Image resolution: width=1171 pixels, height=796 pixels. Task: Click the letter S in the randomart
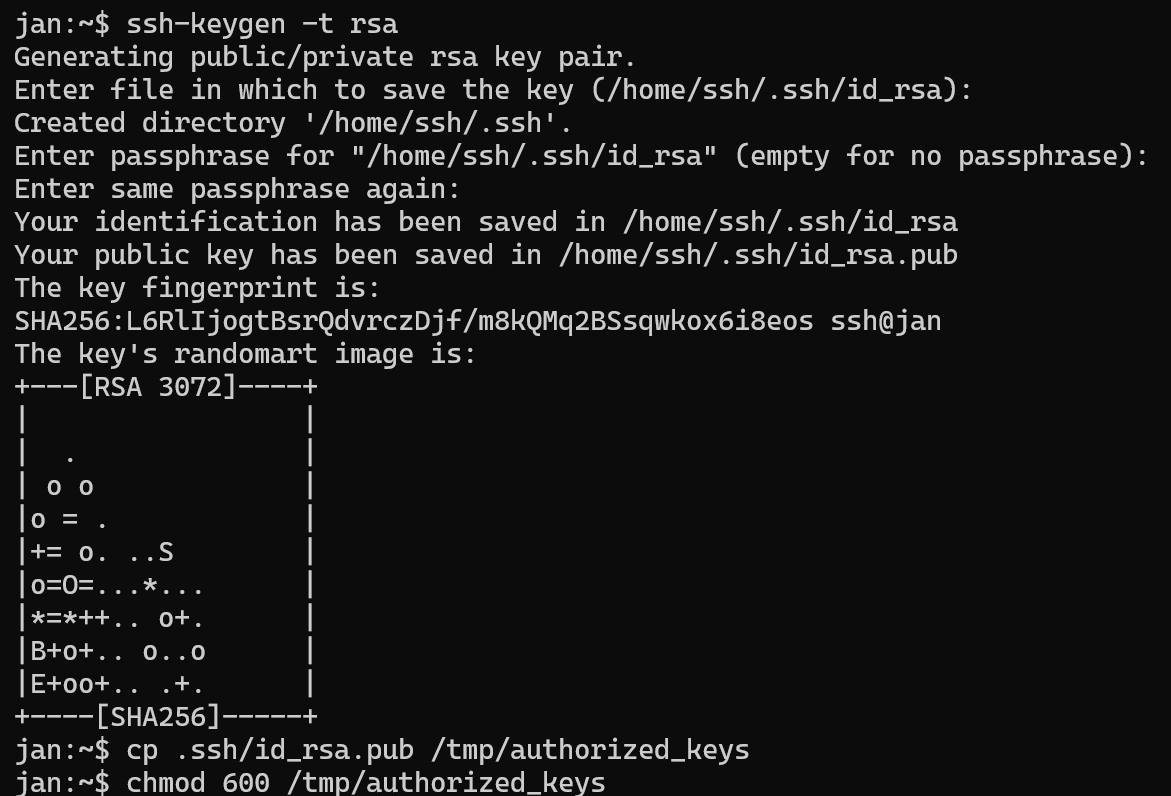(166, 552)
